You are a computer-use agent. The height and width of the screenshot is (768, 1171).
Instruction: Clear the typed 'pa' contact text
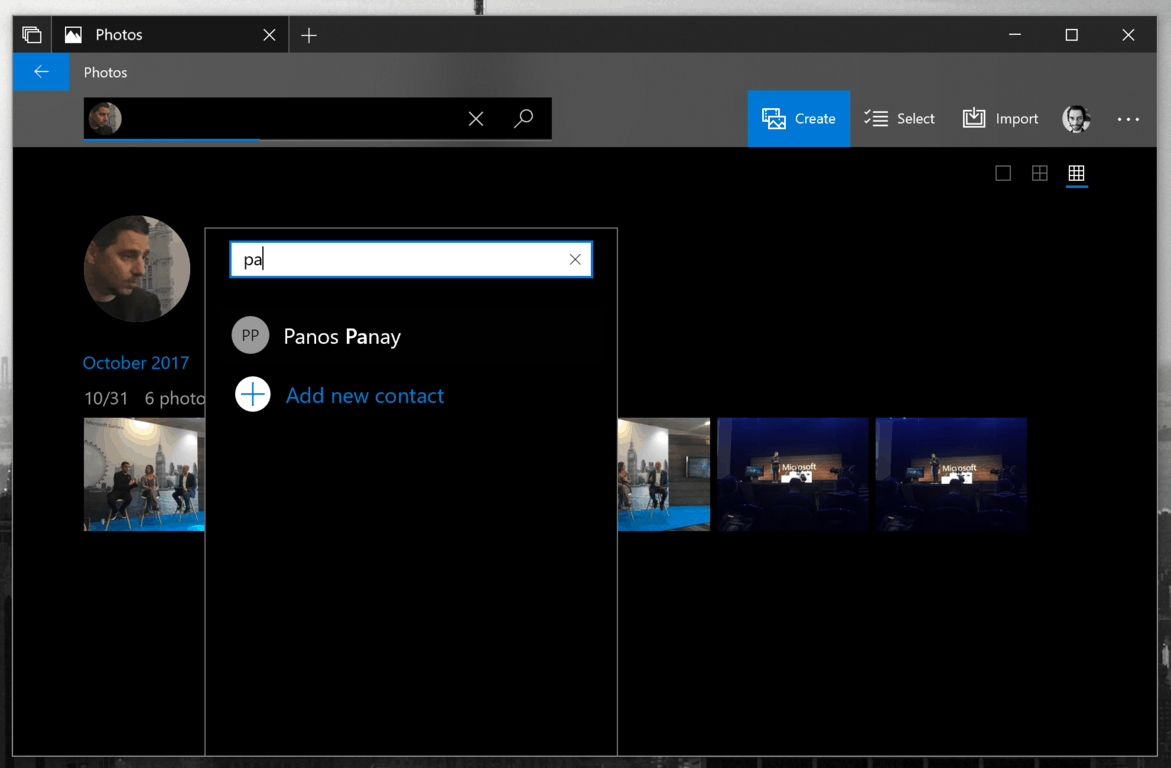tap(575, 259)
